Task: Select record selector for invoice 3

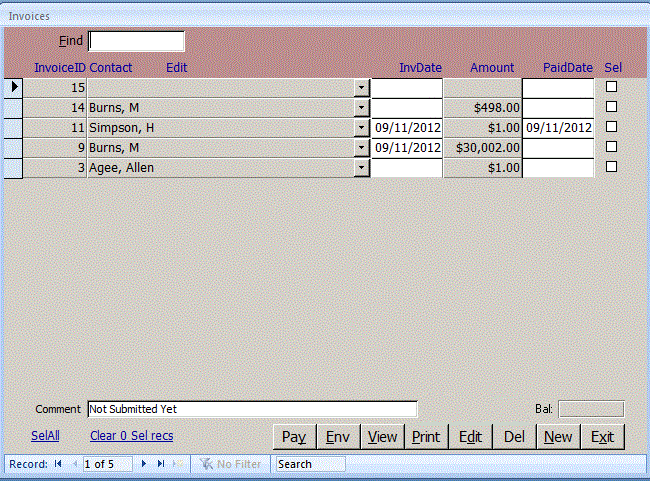Action: tap(14, 168)
